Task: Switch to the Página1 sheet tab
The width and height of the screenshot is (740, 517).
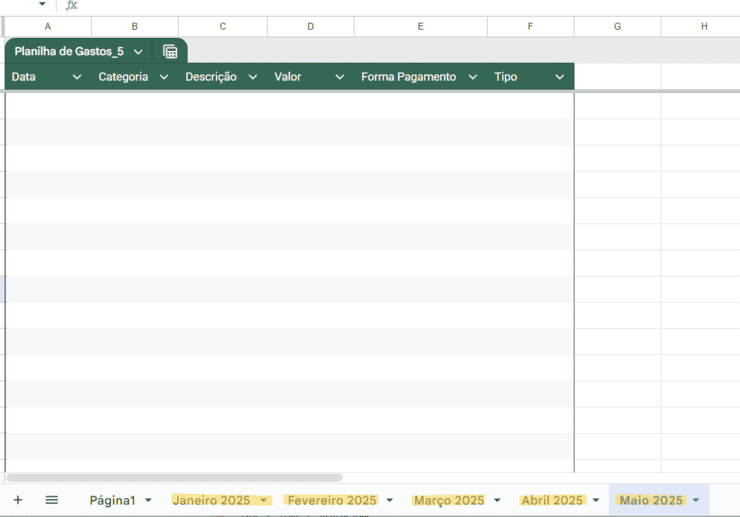Action: pyautogui.click(x=112, y=500)
